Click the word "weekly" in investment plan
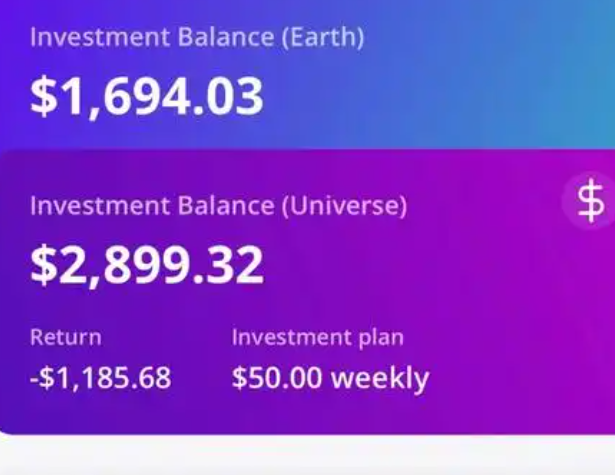The height and width of the screenshot is (475, 615). (380, 379)
